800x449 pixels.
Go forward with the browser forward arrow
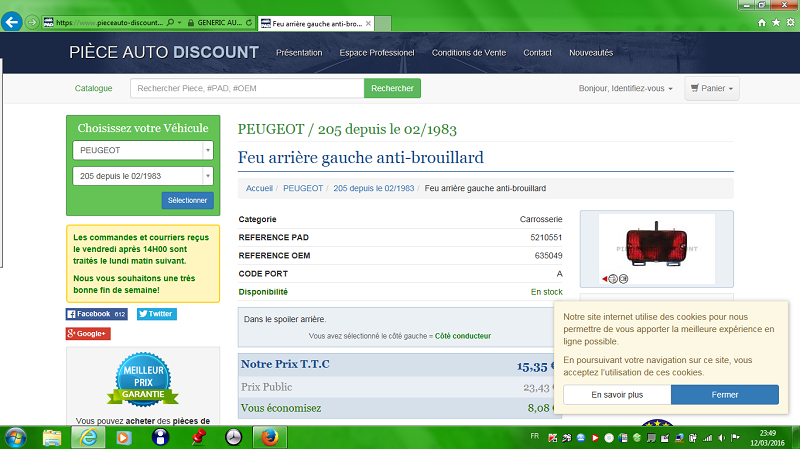tap(32, 22)
